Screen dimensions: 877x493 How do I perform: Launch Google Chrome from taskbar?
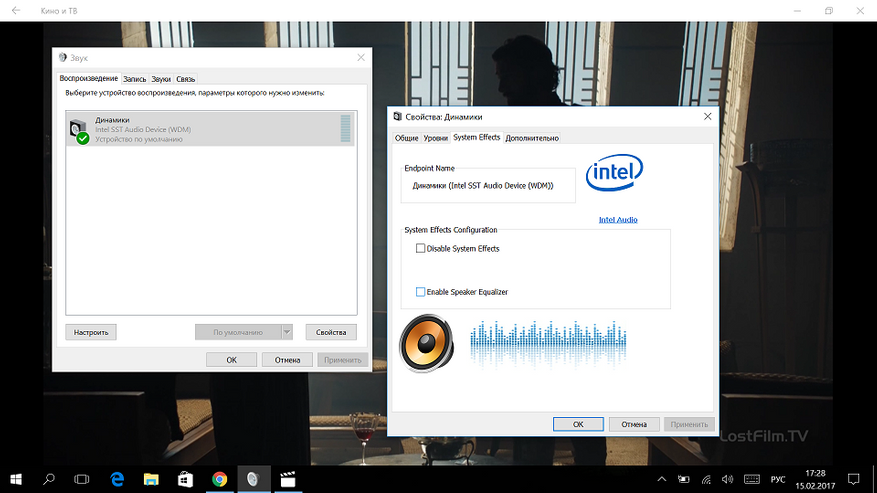[x=219, y=480]
